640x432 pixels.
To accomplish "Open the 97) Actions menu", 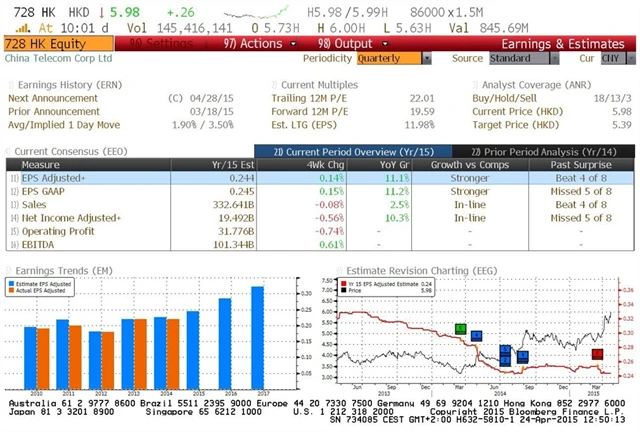I will 252,44.
